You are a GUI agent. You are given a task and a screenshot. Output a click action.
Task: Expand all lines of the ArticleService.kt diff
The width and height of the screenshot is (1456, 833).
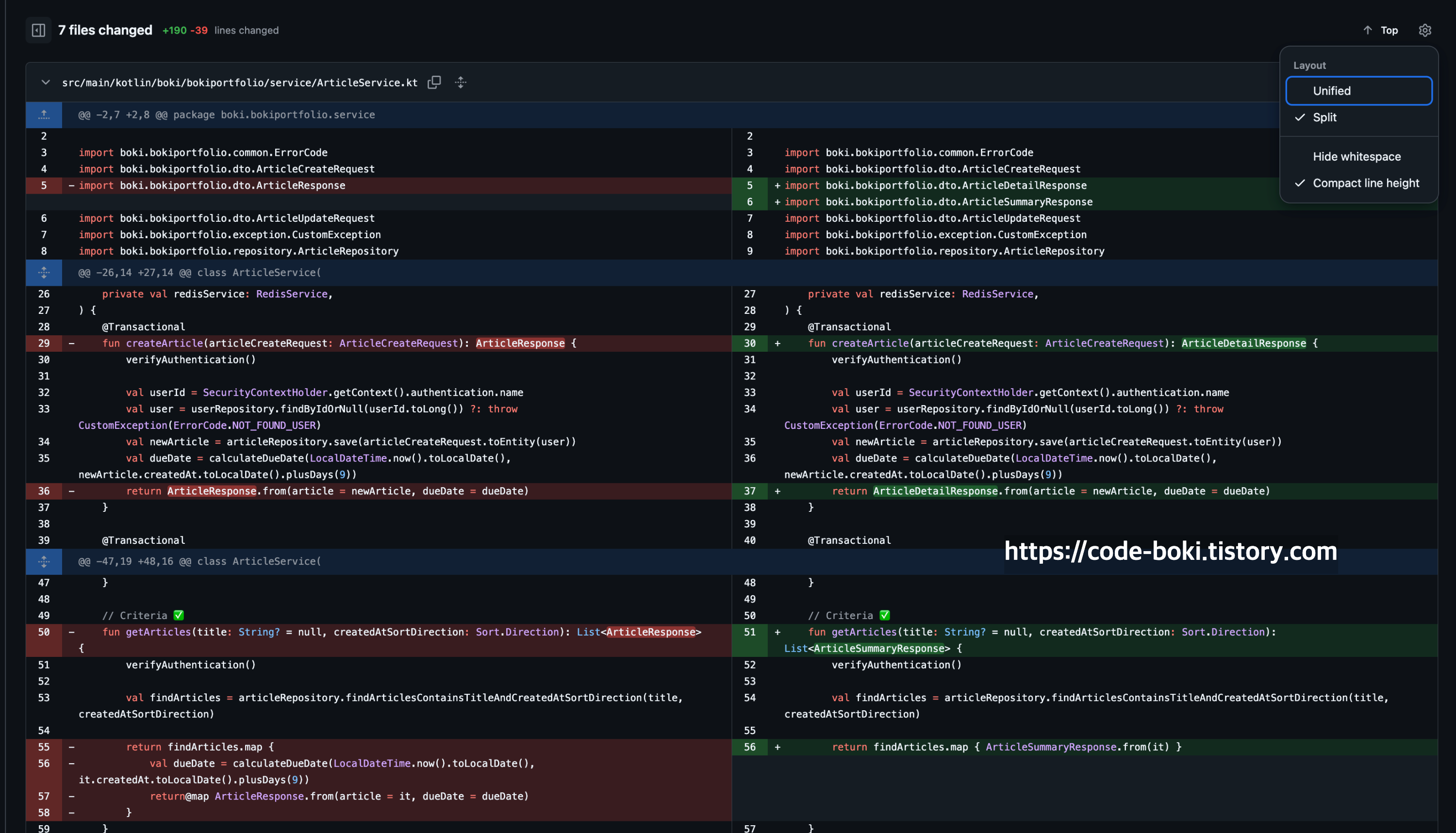coord(461,82)
